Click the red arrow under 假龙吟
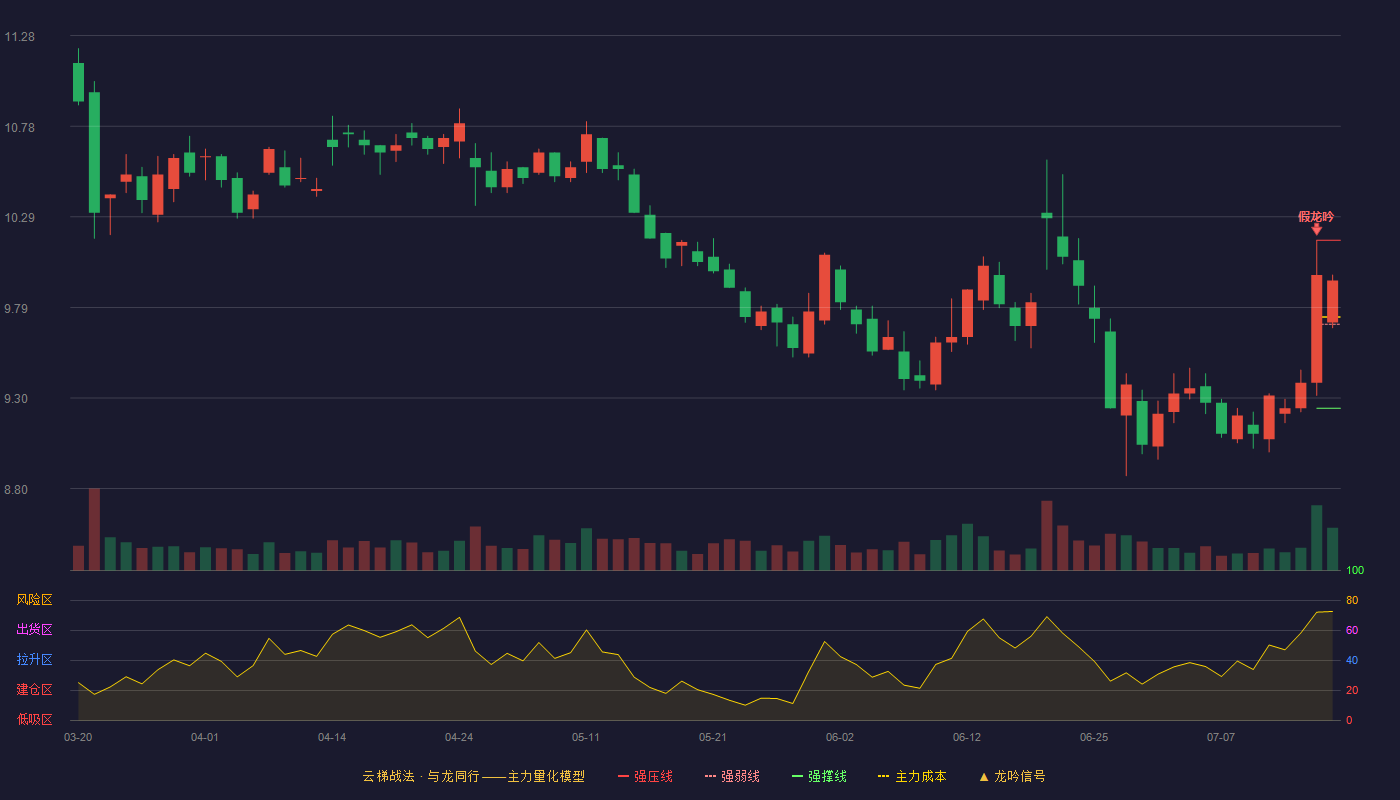 click(x=1316, y=230)
